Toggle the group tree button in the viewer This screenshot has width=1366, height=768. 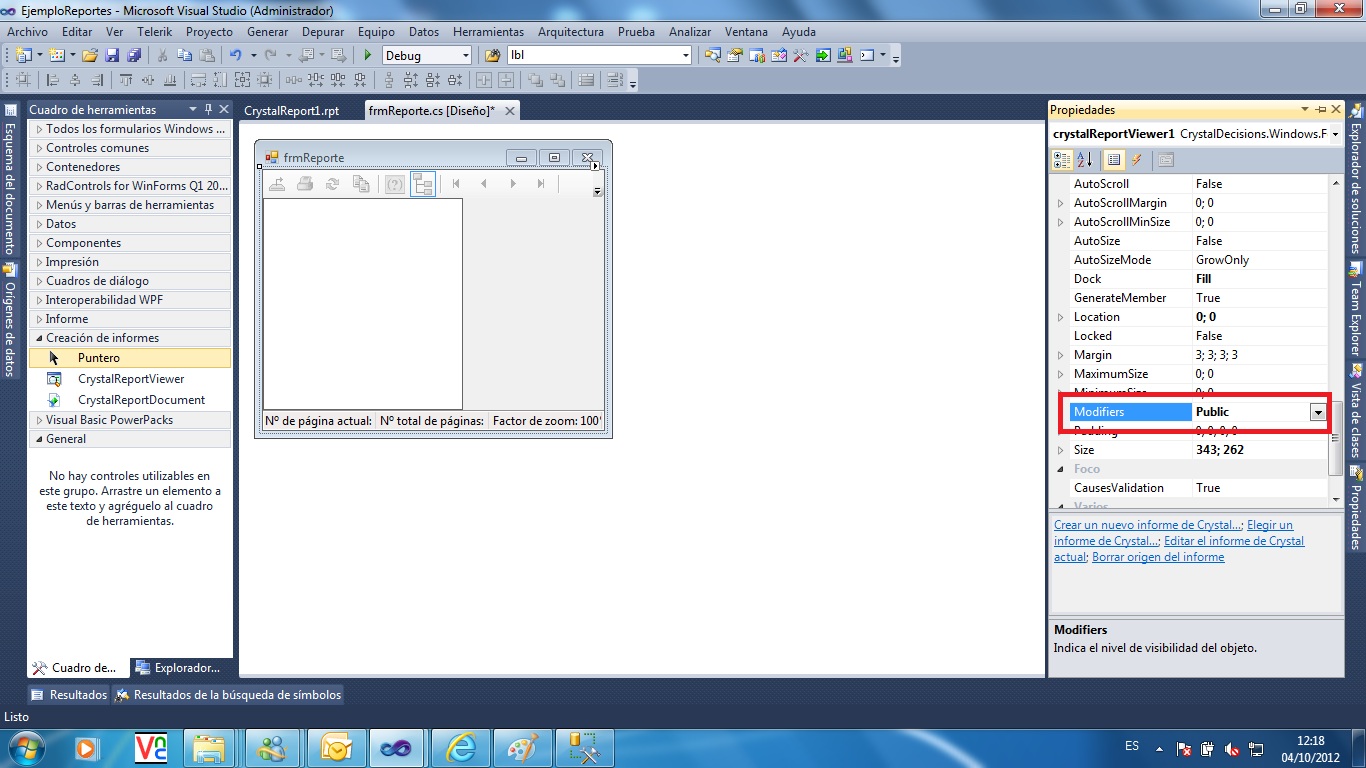(423, 184)
